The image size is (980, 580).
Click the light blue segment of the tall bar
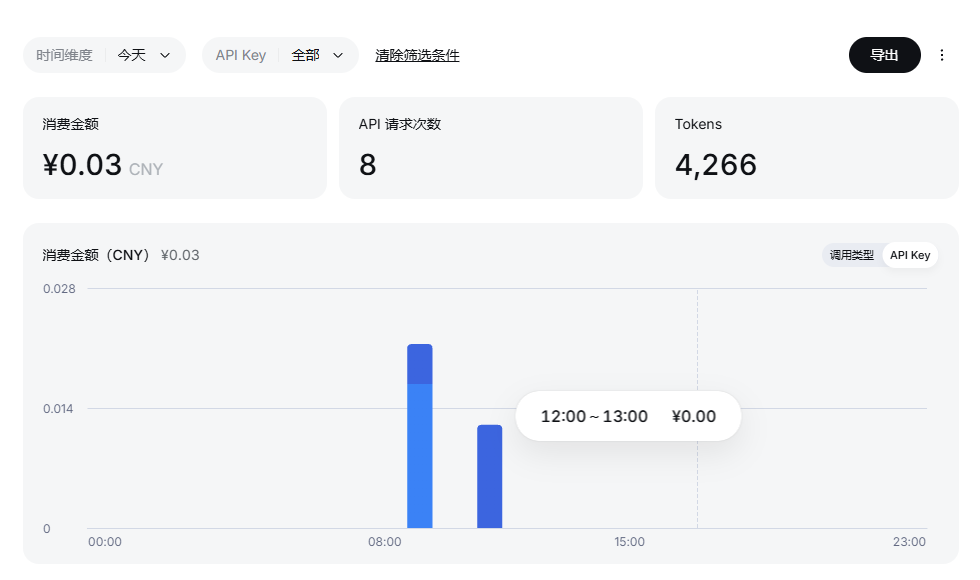click(420, 456)
